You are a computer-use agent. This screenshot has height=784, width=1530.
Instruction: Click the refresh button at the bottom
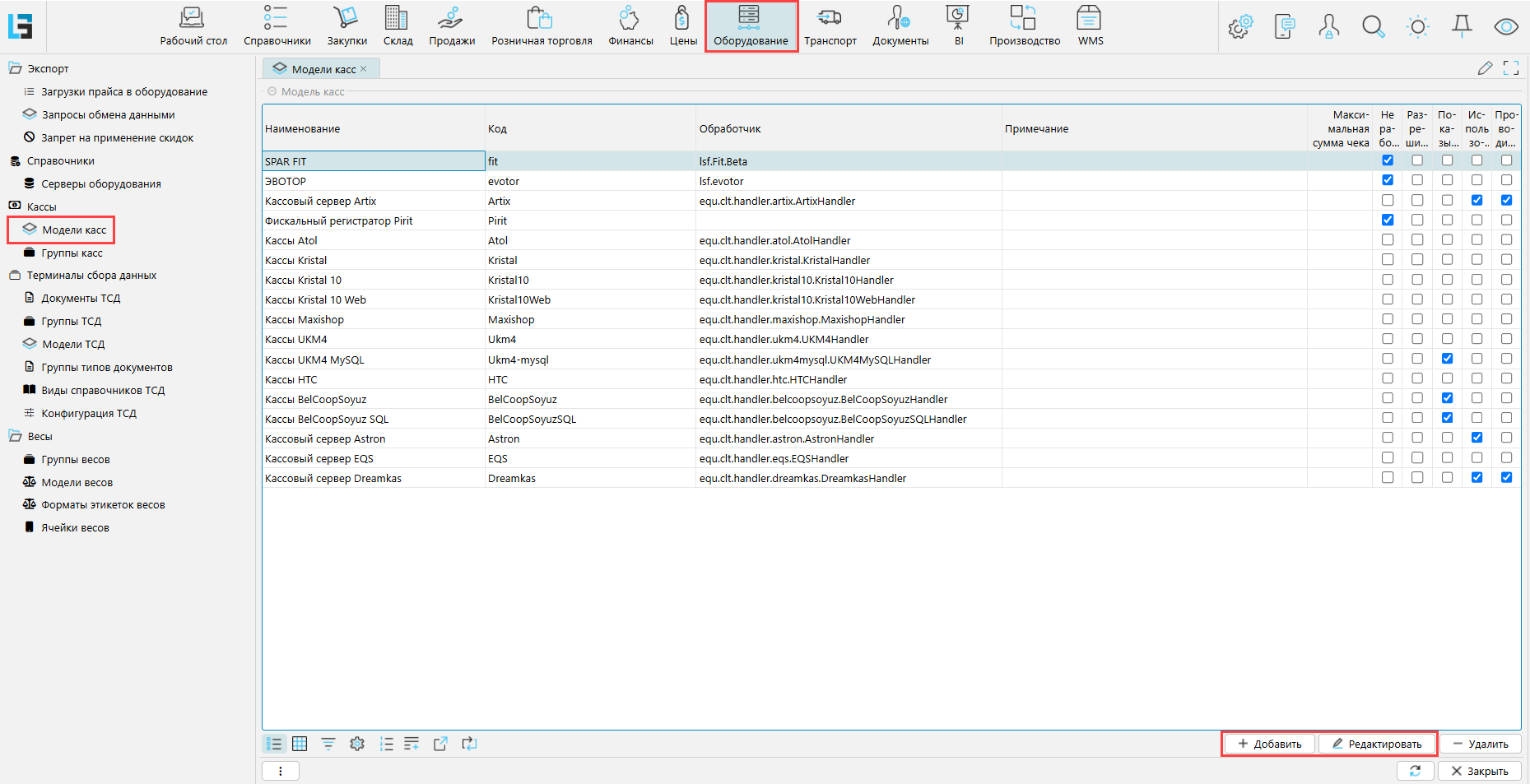click(x=1415, y=771)
